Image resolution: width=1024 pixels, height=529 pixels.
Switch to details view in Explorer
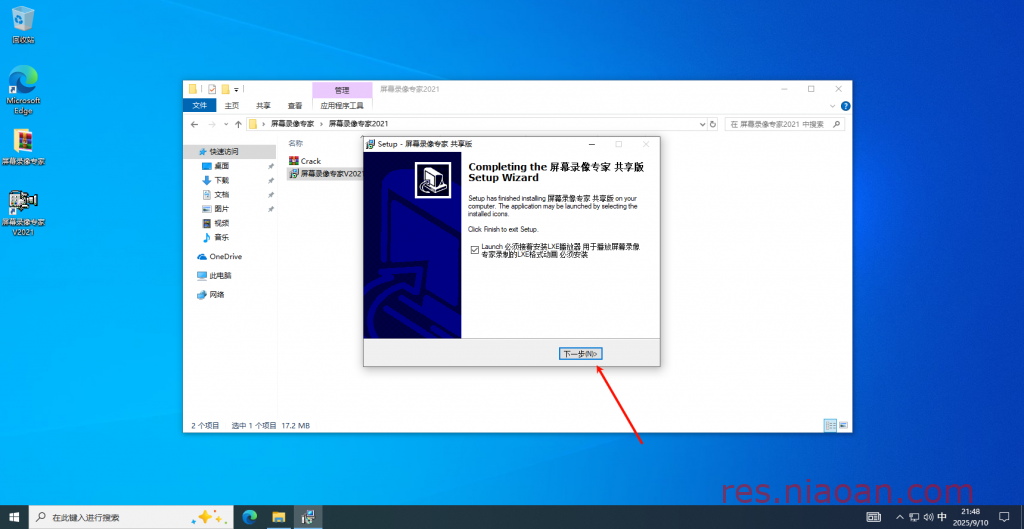831,425
